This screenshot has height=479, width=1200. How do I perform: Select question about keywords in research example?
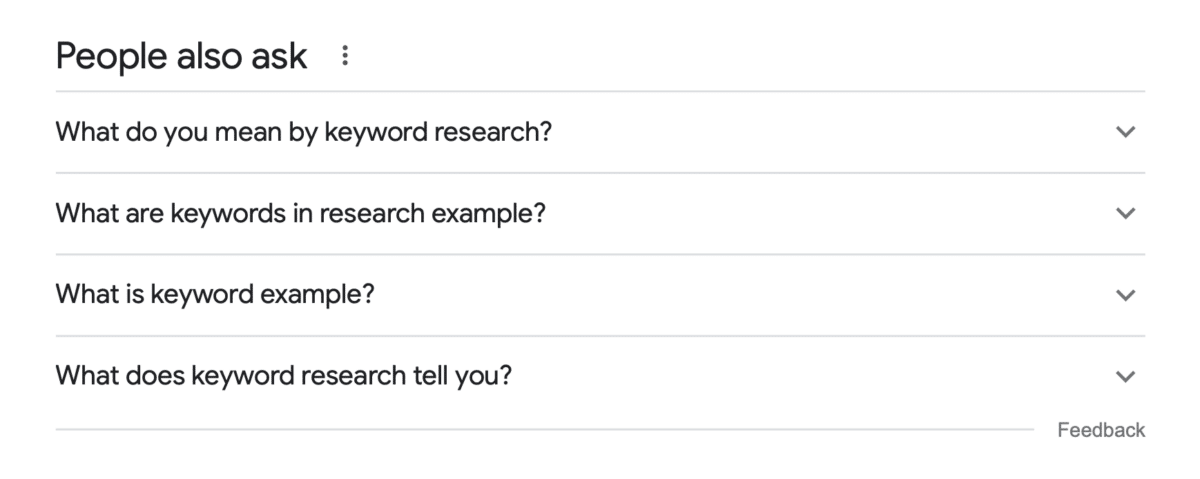point(301,213)
